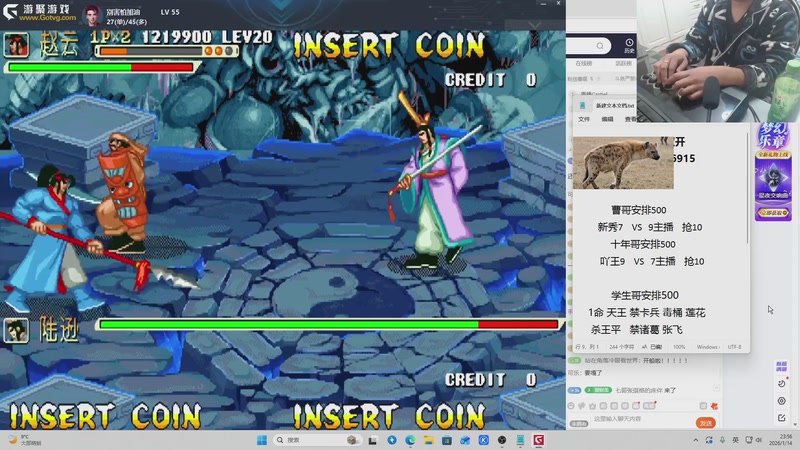Screen dimensions: 800x450
Task: Click the send 发送 button in chat
Action: [706, 423]
